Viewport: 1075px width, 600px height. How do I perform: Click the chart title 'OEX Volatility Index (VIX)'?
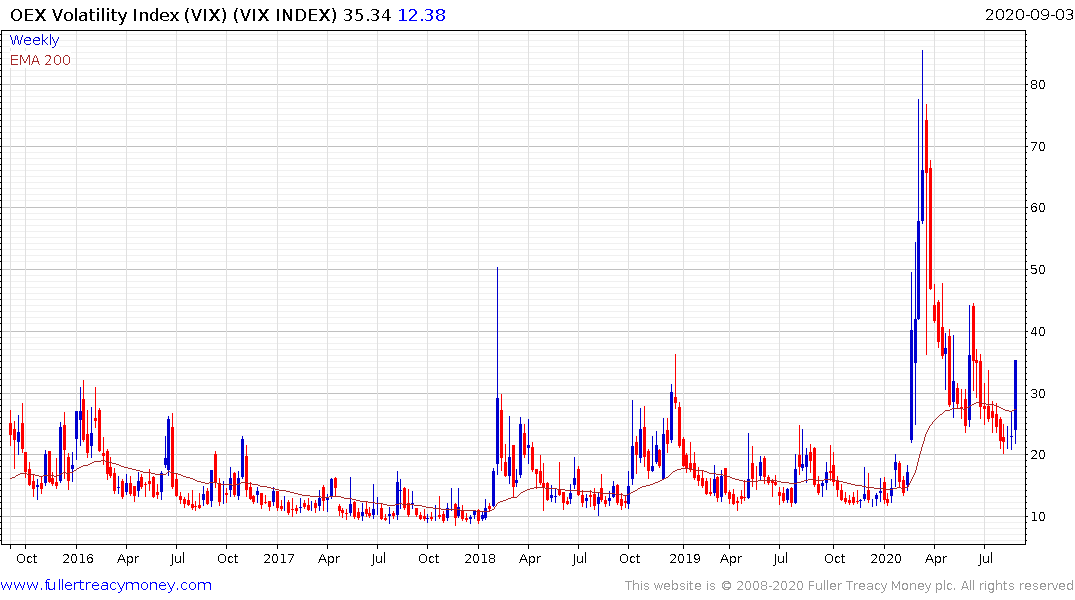tap(118, 14)
